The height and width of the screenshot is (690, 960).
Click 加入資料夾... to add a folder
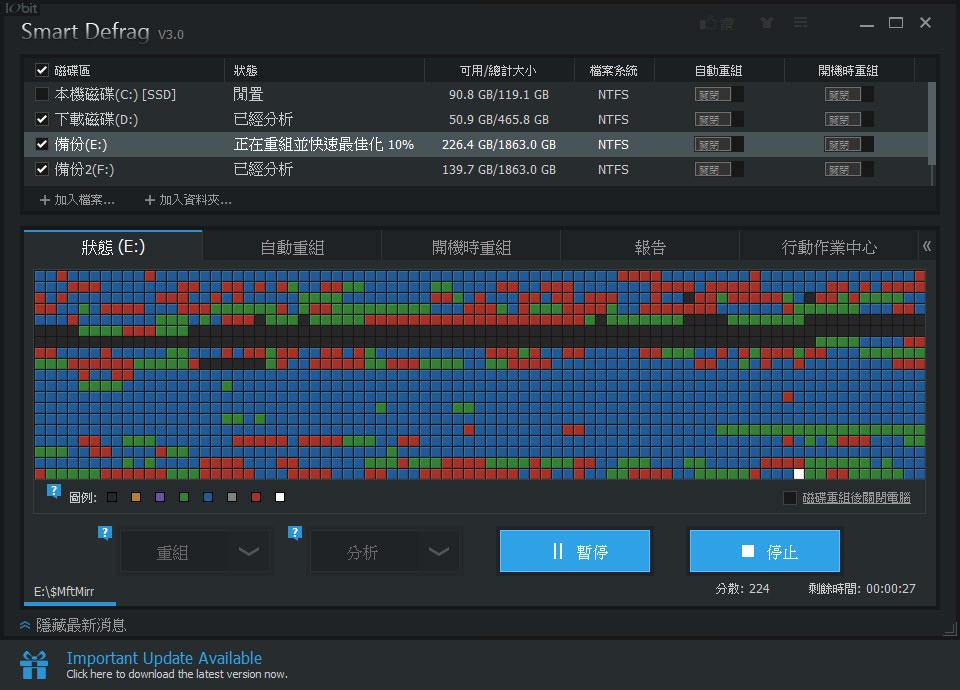[188, 200]
